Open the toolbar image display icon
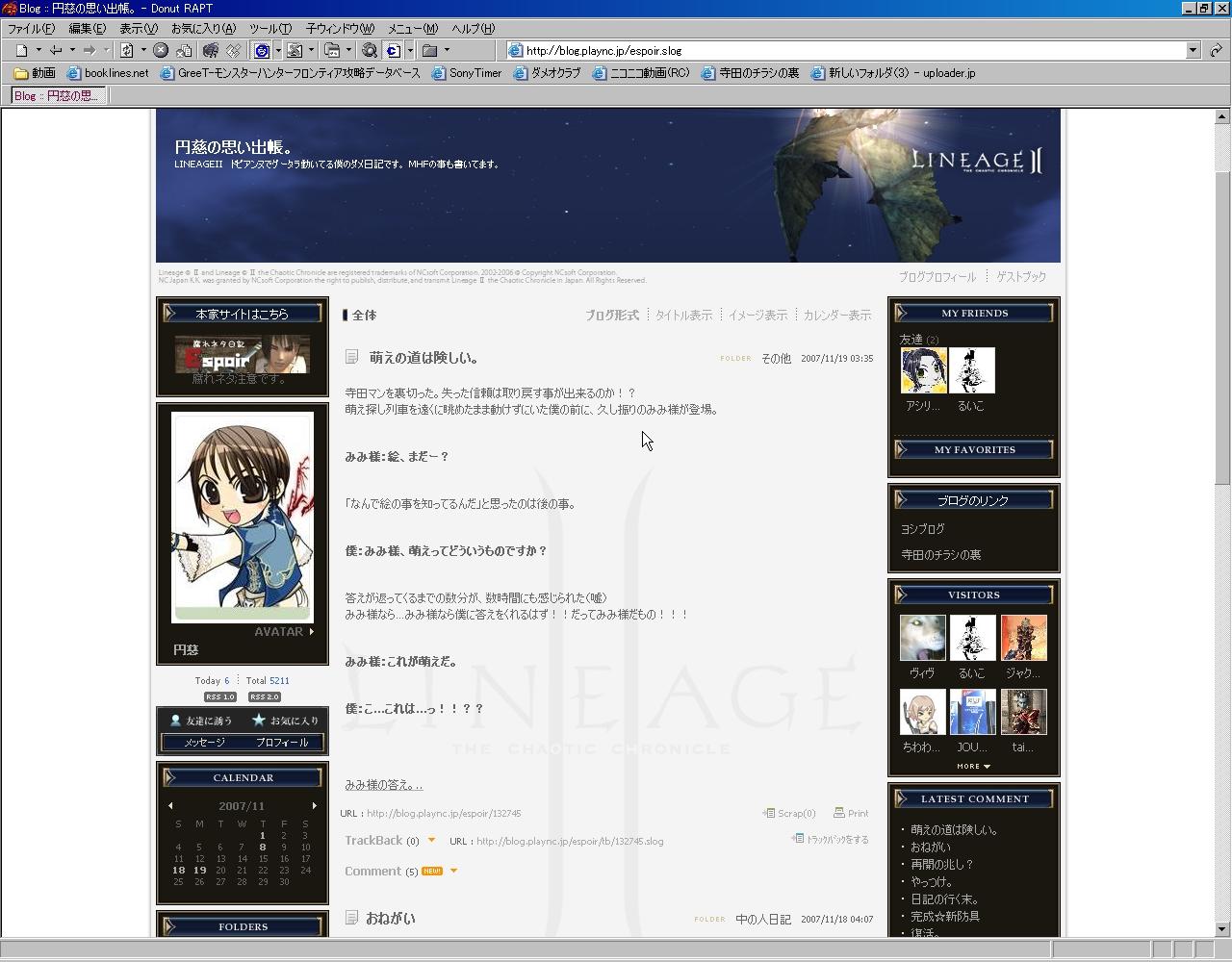The width and height of the screenshot is (1232, 962). click(x=295, y=50)
